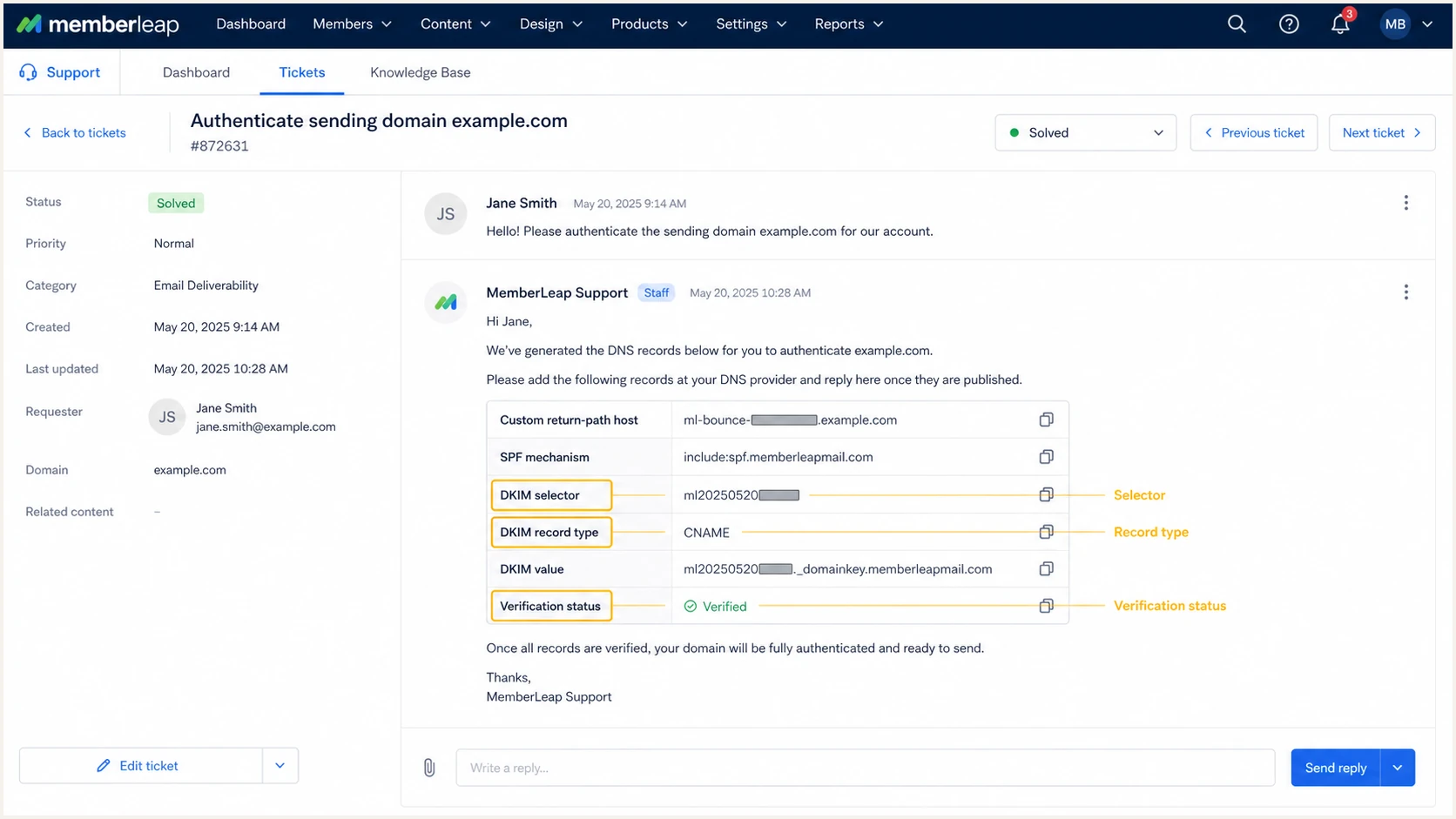The height and width of the screenshot is (819, 1456).
Task: Expand the Content menu
Action: (x=455, y=24)
